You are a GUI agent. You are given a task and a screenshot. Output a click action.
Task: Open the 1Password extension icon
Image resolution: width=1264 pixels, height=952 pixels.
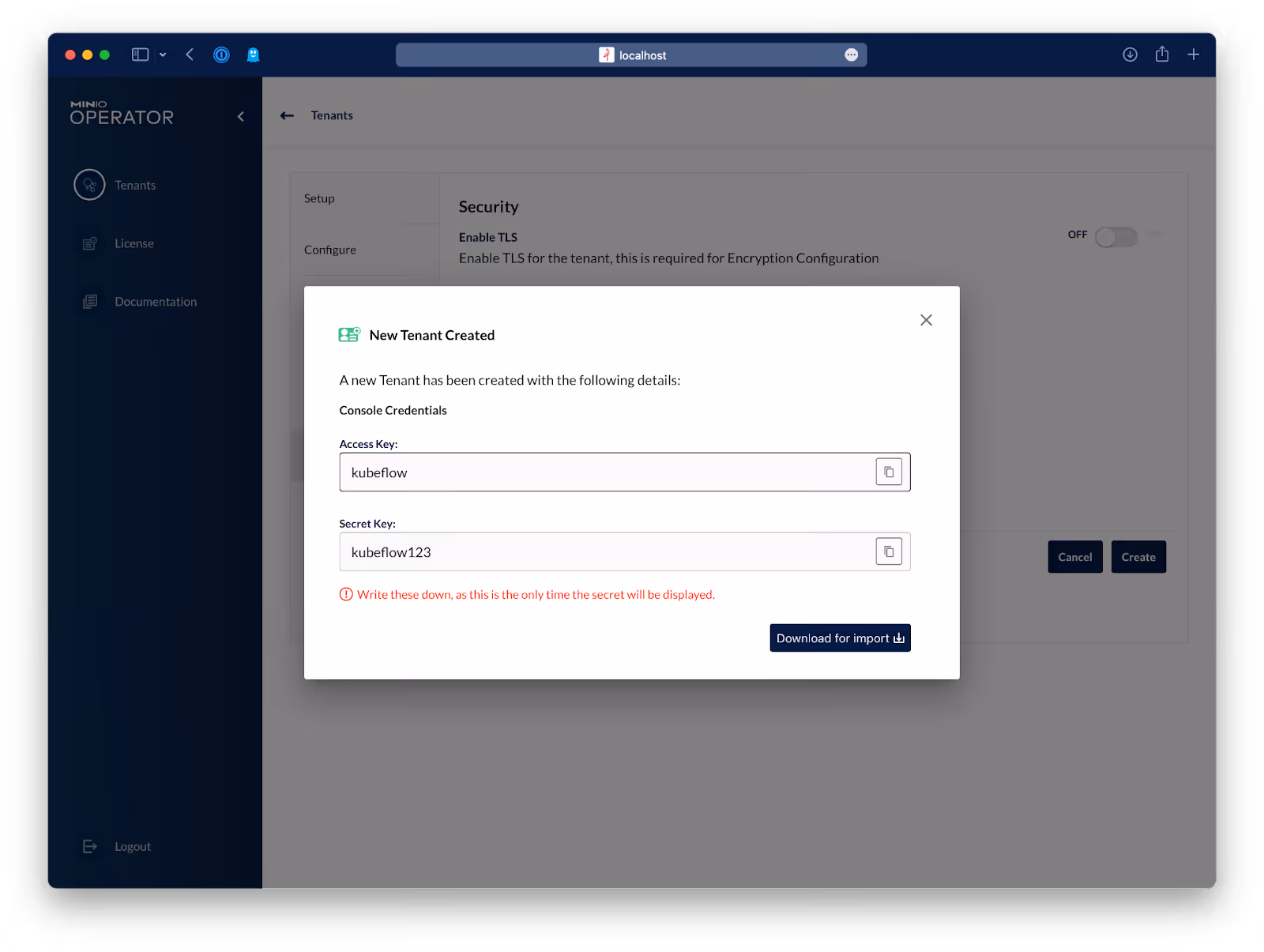(221, 55)
